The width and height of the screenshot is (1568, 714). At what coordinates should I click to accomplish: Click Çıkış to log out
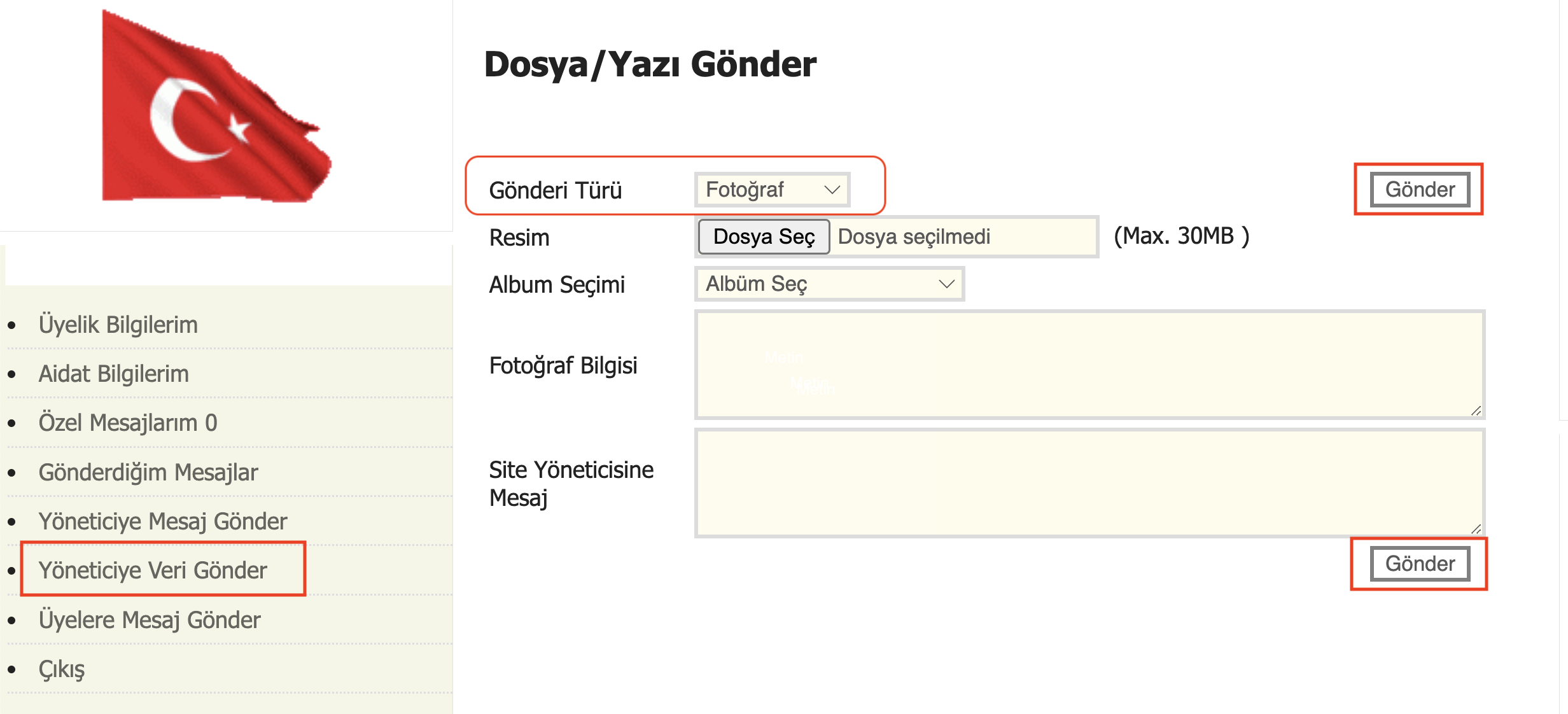tap(62, 669)
